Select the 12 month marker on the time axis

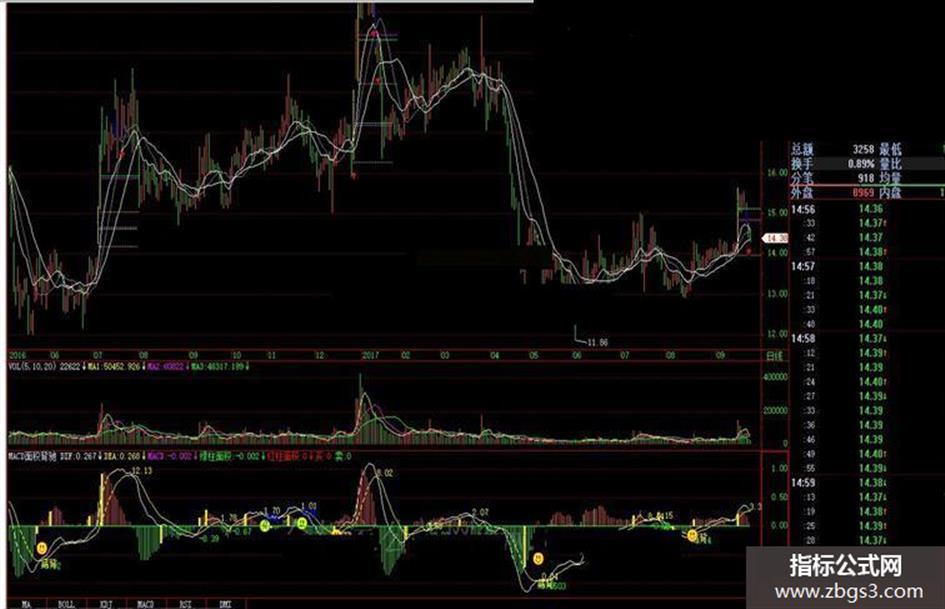[319, 355]
